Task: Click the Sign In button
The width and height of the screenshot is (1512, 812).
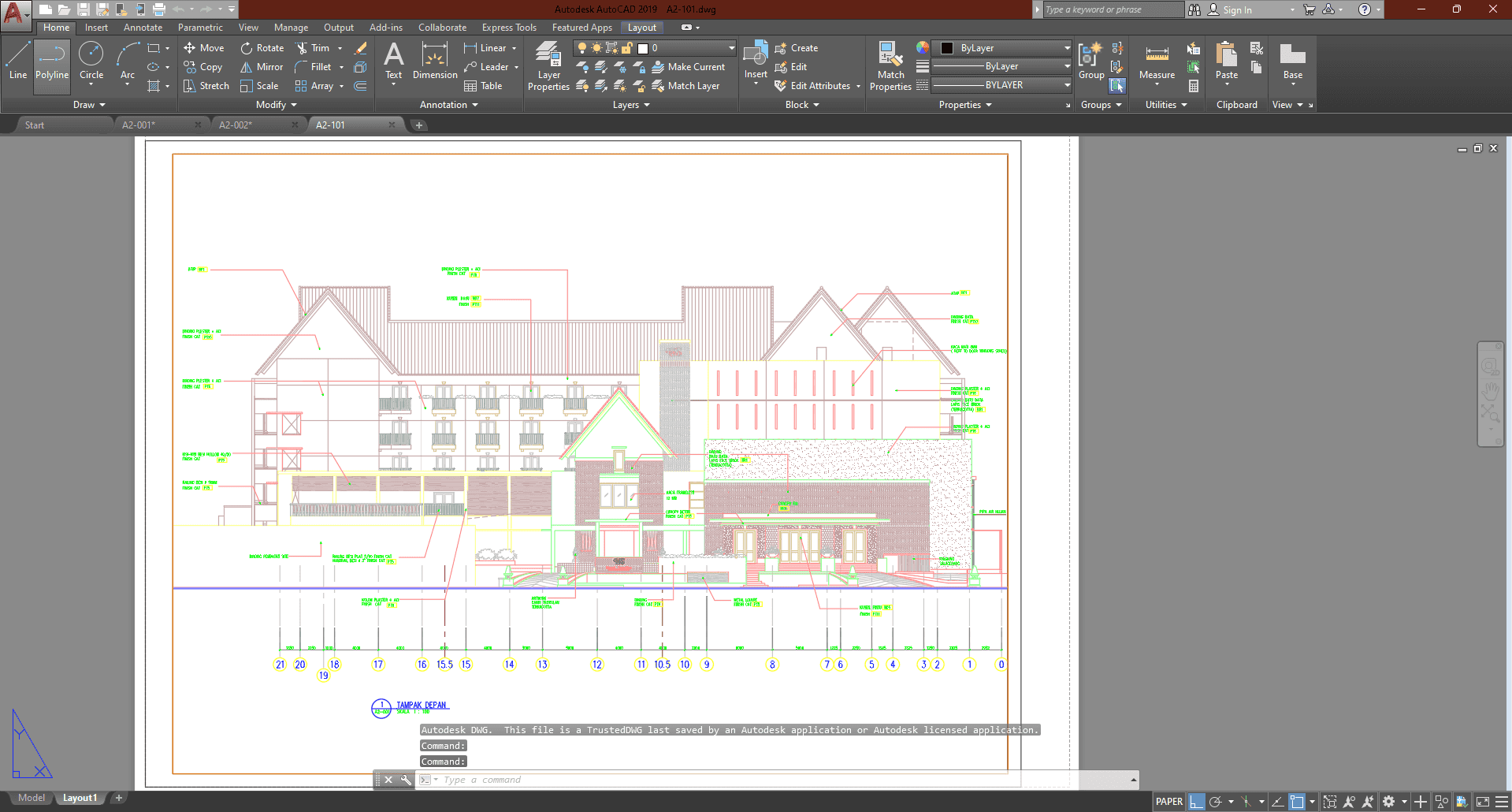Action: point(1236,9)
